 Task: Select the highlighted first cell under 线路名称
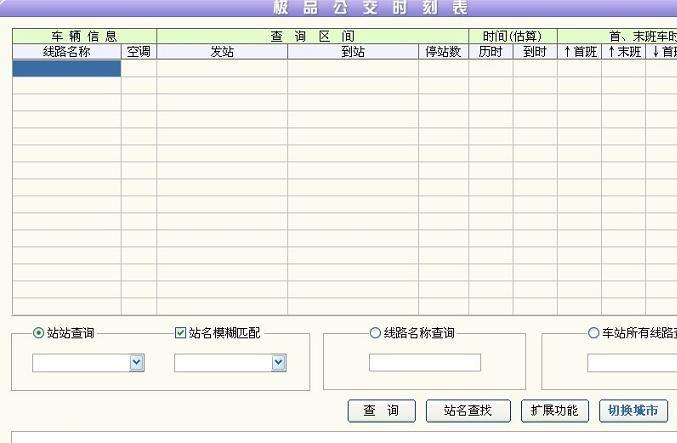pyautogui.click(x=67, y=69)
